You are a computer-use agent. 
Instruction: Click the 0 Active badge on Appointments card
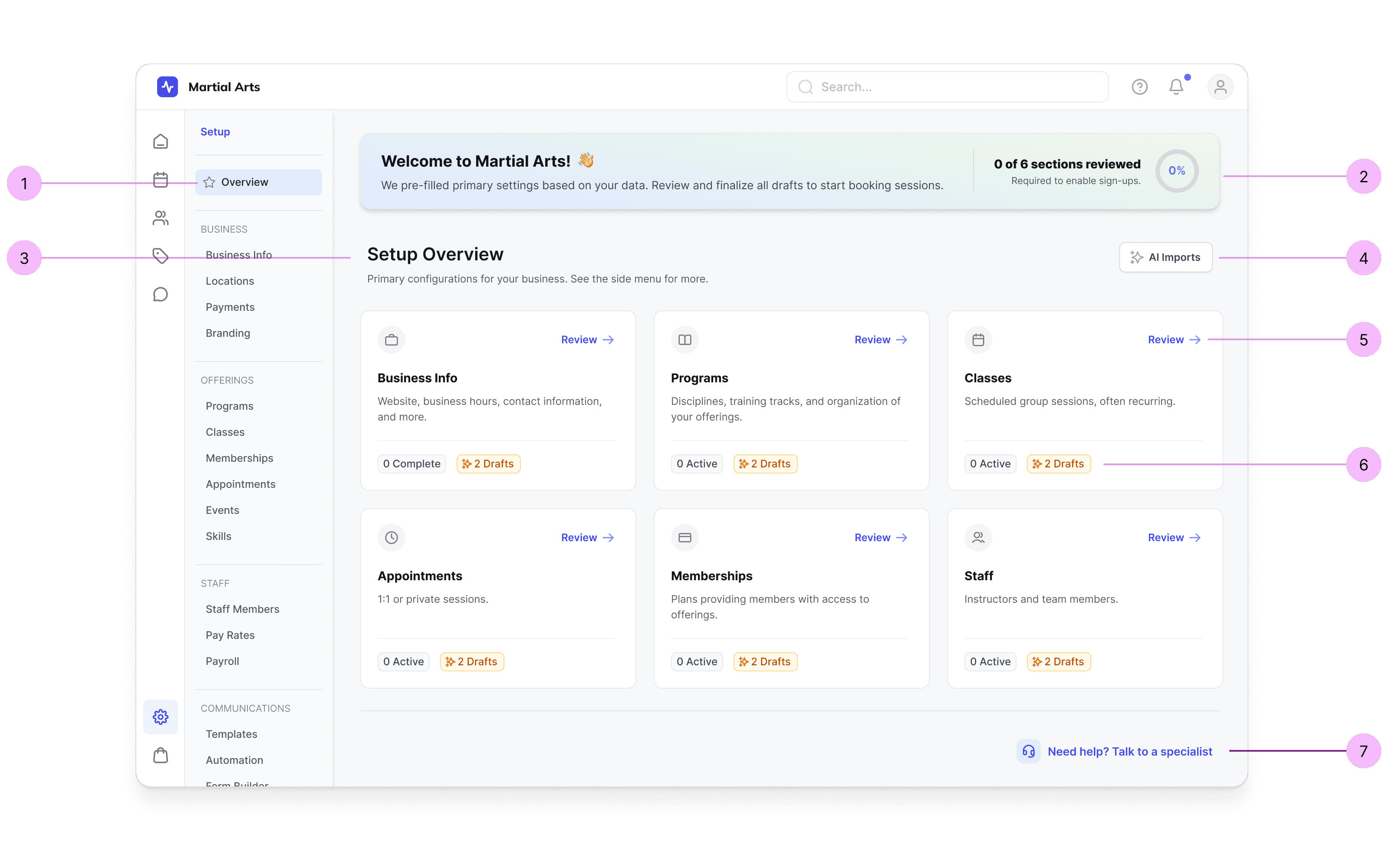coord(404,662)
